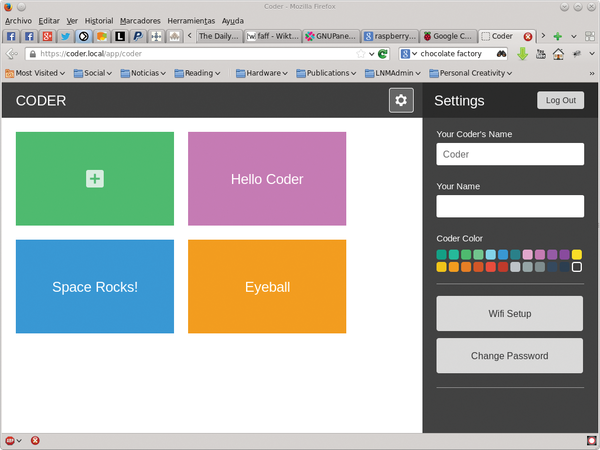Image resolution: width=600 pixels, height=450 pixels.
Task: Open the Space Rocks! app tile
Action: [x=95, y=287]
